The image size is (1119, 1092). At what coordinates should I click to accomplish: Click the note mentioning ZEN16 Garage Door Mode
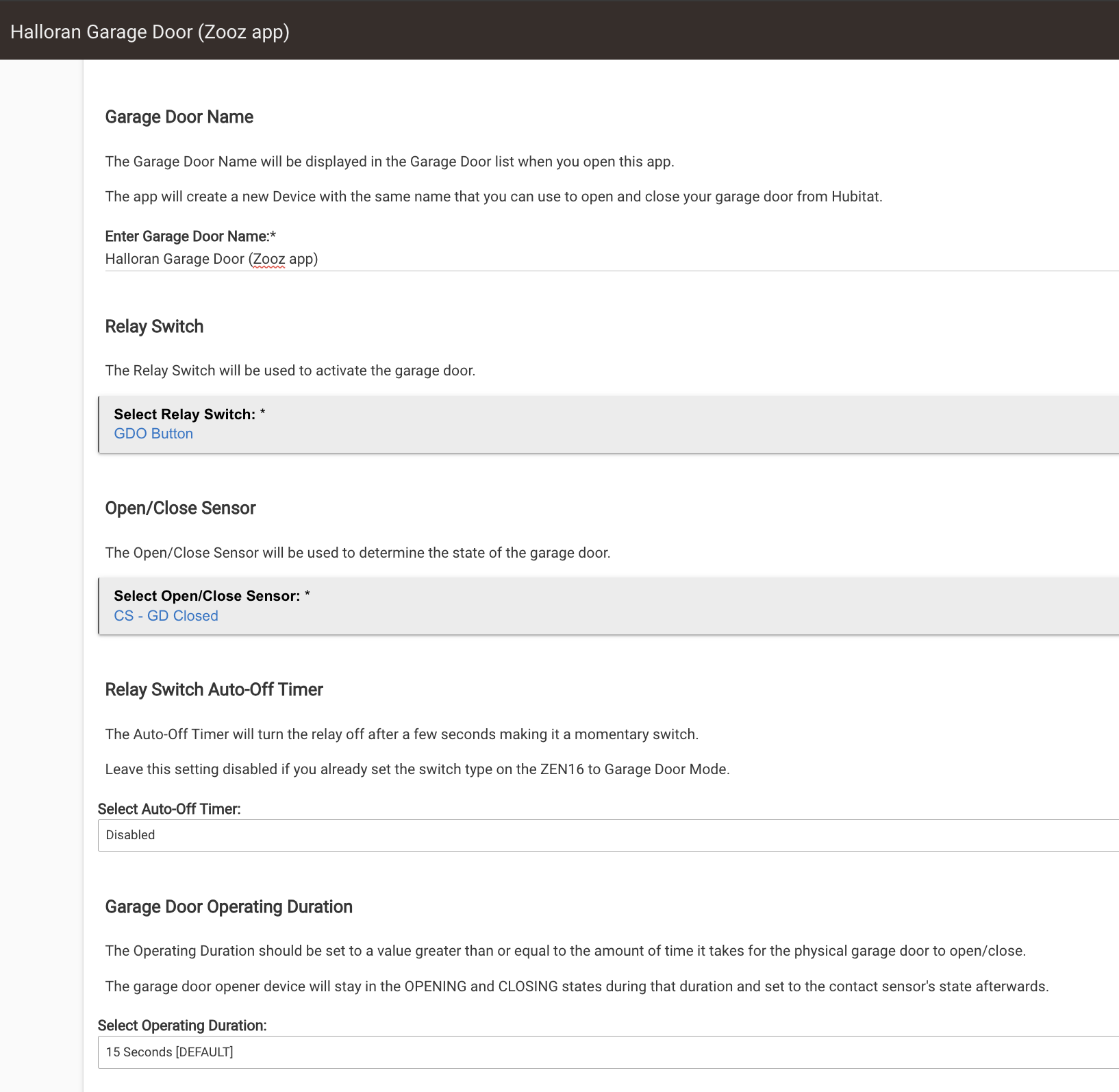[x=417, y=769]
